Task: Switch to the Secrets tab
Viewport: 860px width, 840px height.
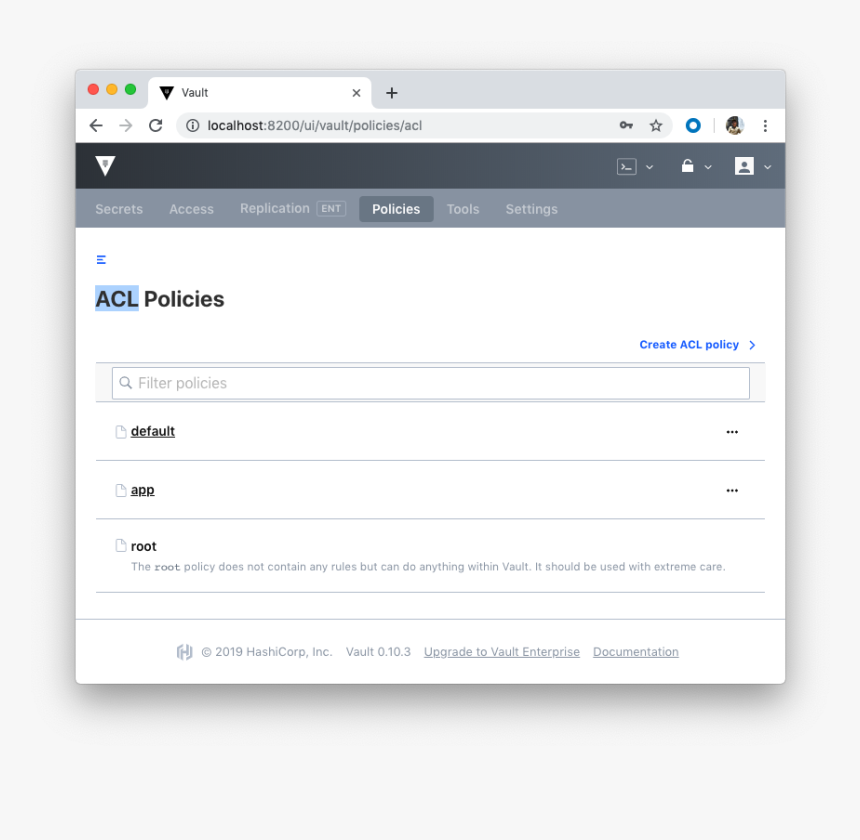Action: 119,209
